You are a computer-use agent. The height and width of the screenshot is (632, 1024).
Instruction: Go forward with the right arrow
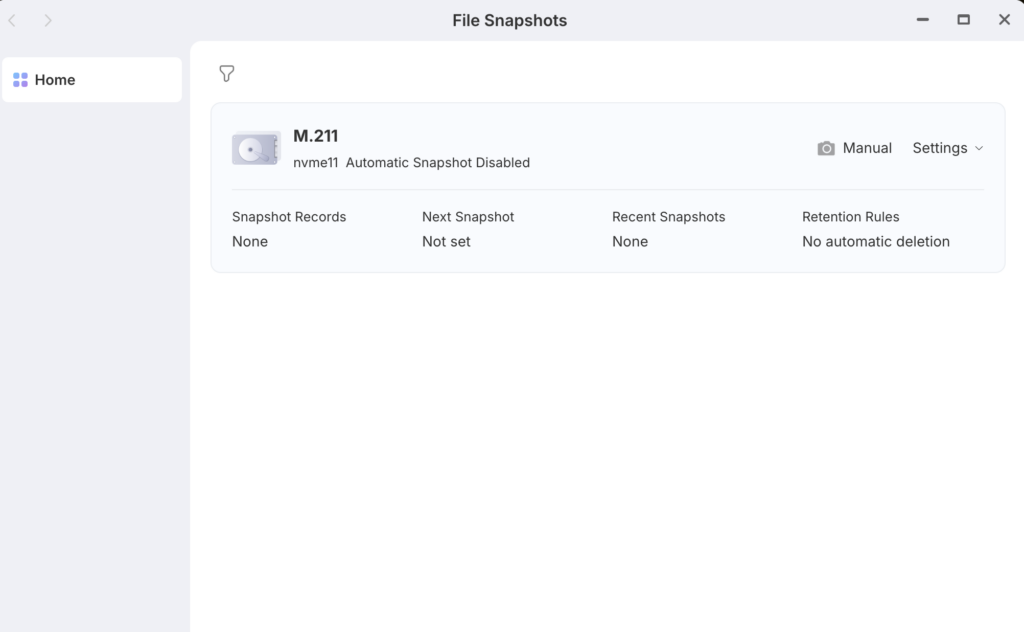pos(48,20)
